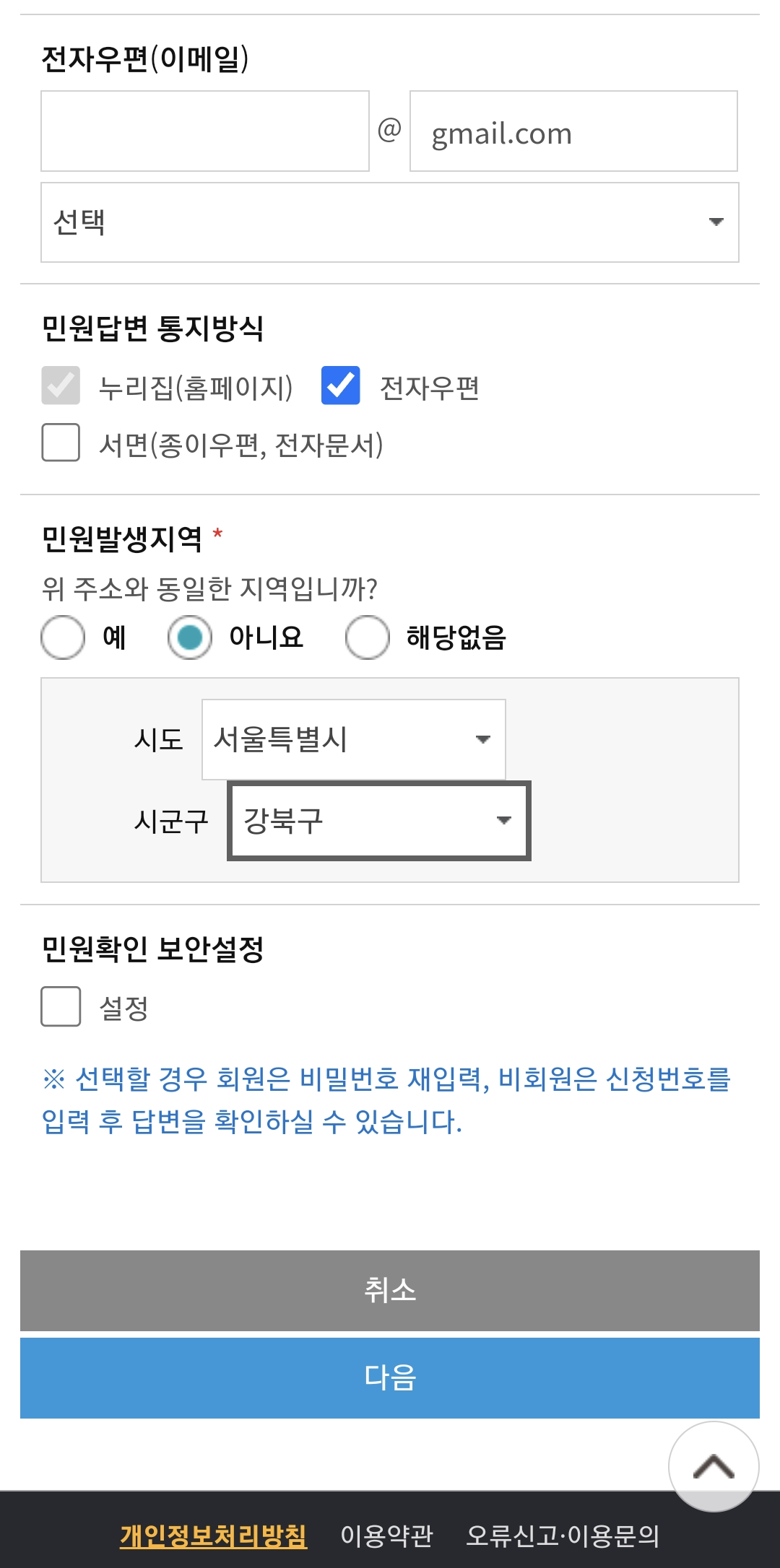Viewport: 780px width, 1568px height.
Task: Click the disabled 누리집(홈페이지) checkbox
Action: (x=61, y=388)
